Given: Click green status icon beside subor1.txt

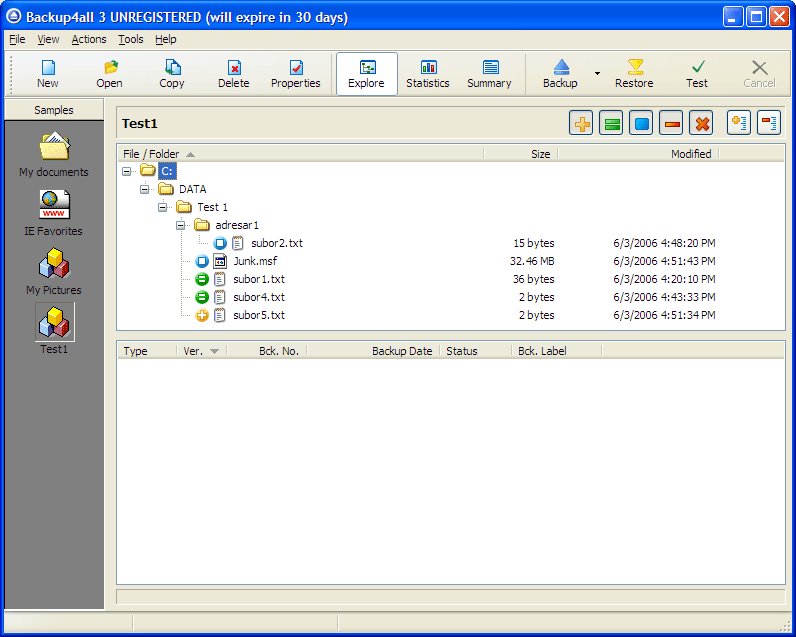Looking at the screenshot, I should [x=202, y=279].
